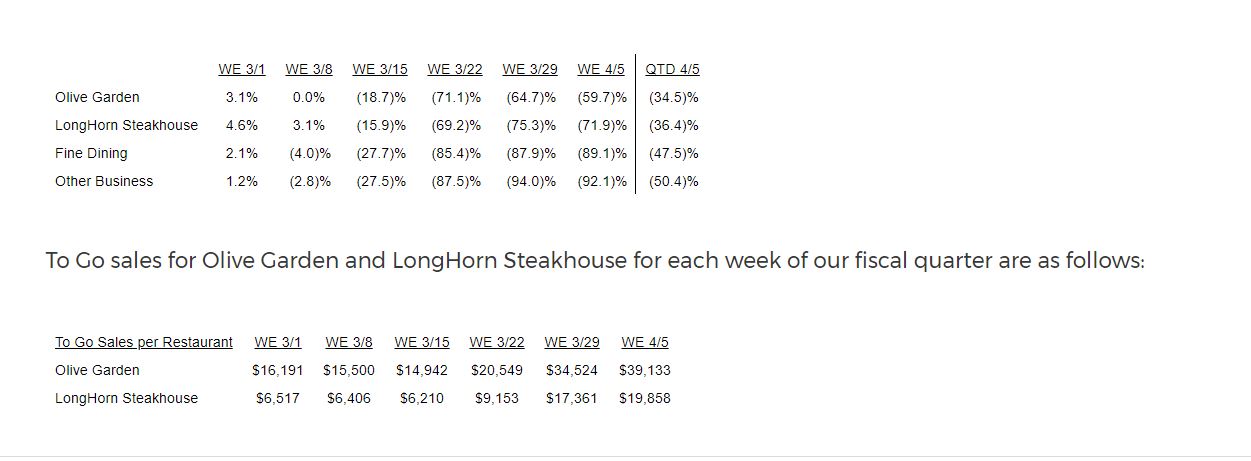
Task: Select the (50.4)% Other Business QTD cell
Action: [x=673, y=181]
